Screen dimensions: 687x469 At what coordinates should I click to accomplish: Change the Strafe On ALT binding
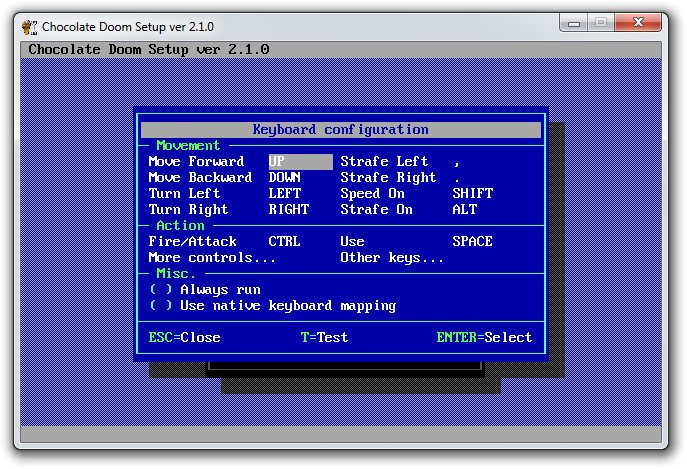[465, 210]
